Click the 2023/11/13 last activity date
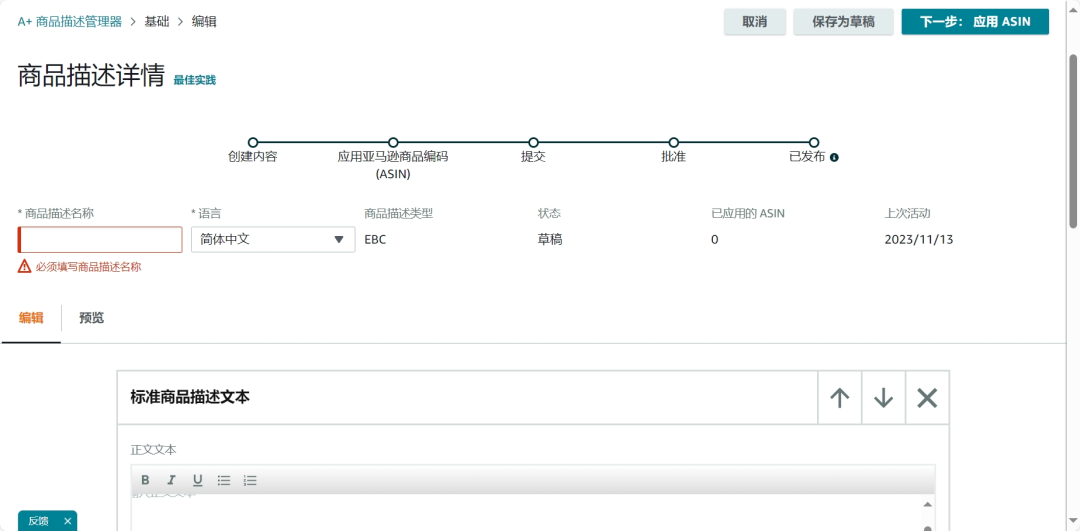The height and width of the screenshot is (531, 1080). coord(919,240)
